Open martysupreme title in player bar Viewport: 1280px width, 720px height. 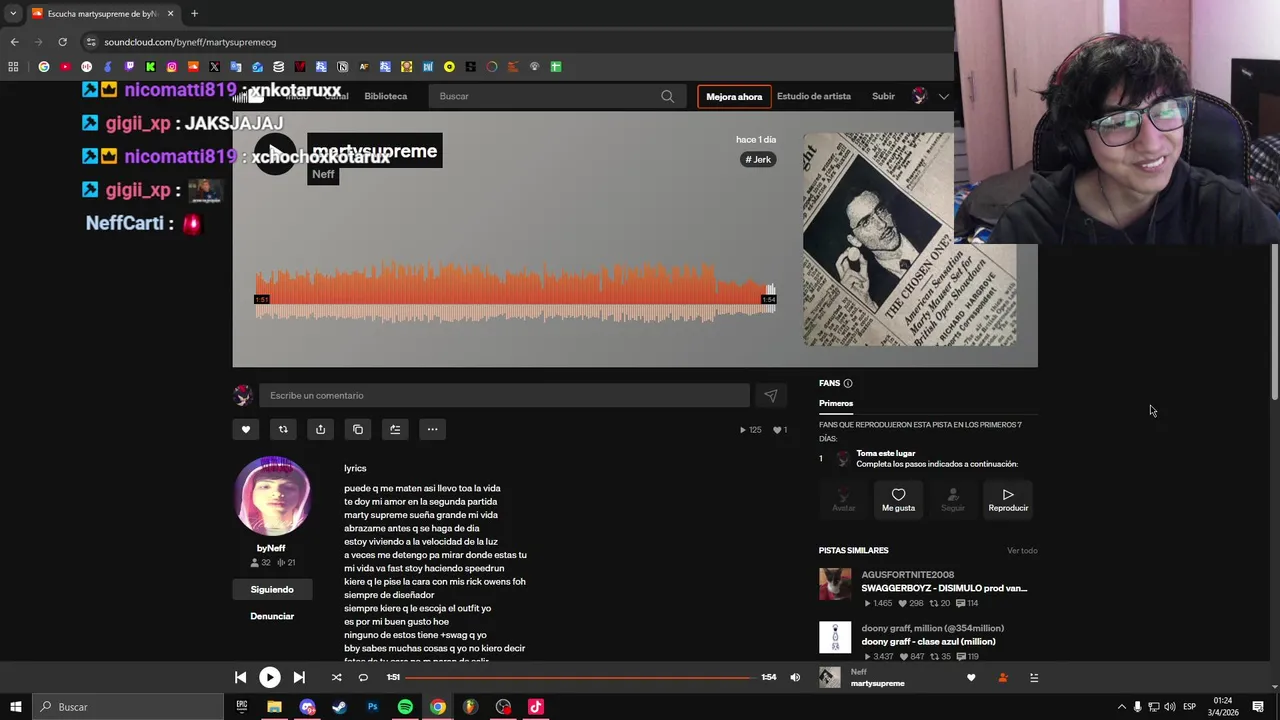[x=877, y=684]
